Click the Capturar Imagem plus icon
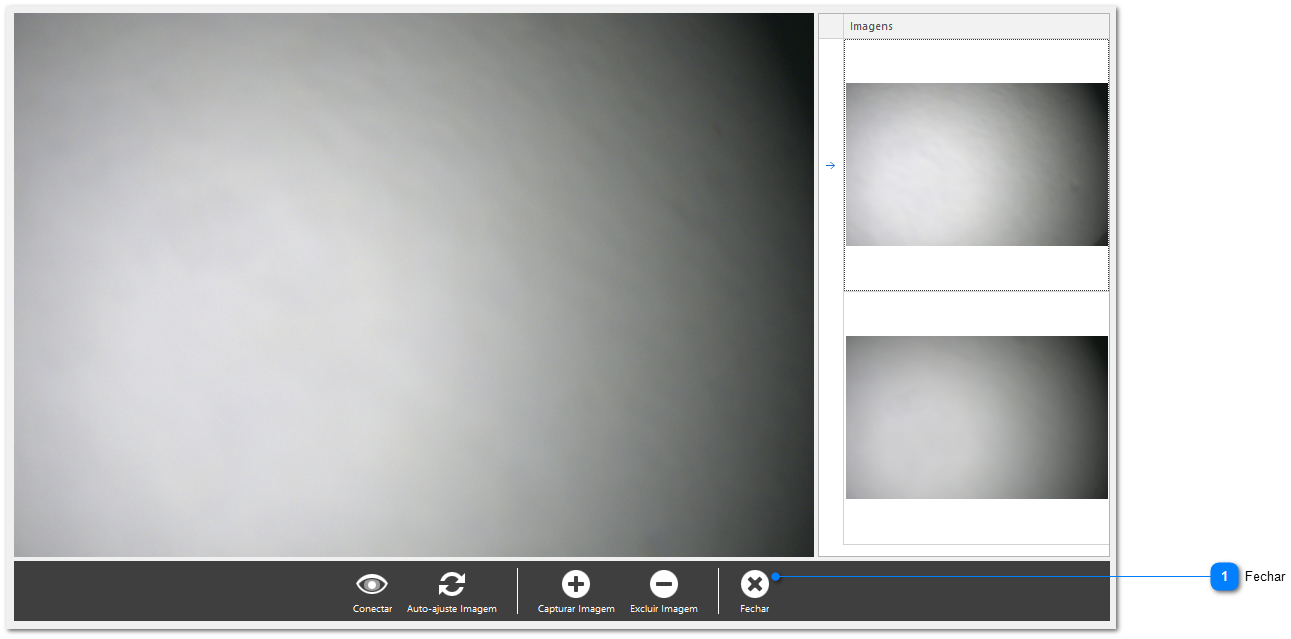Viewport: 1291px width, 639px height. pos(576,584)
